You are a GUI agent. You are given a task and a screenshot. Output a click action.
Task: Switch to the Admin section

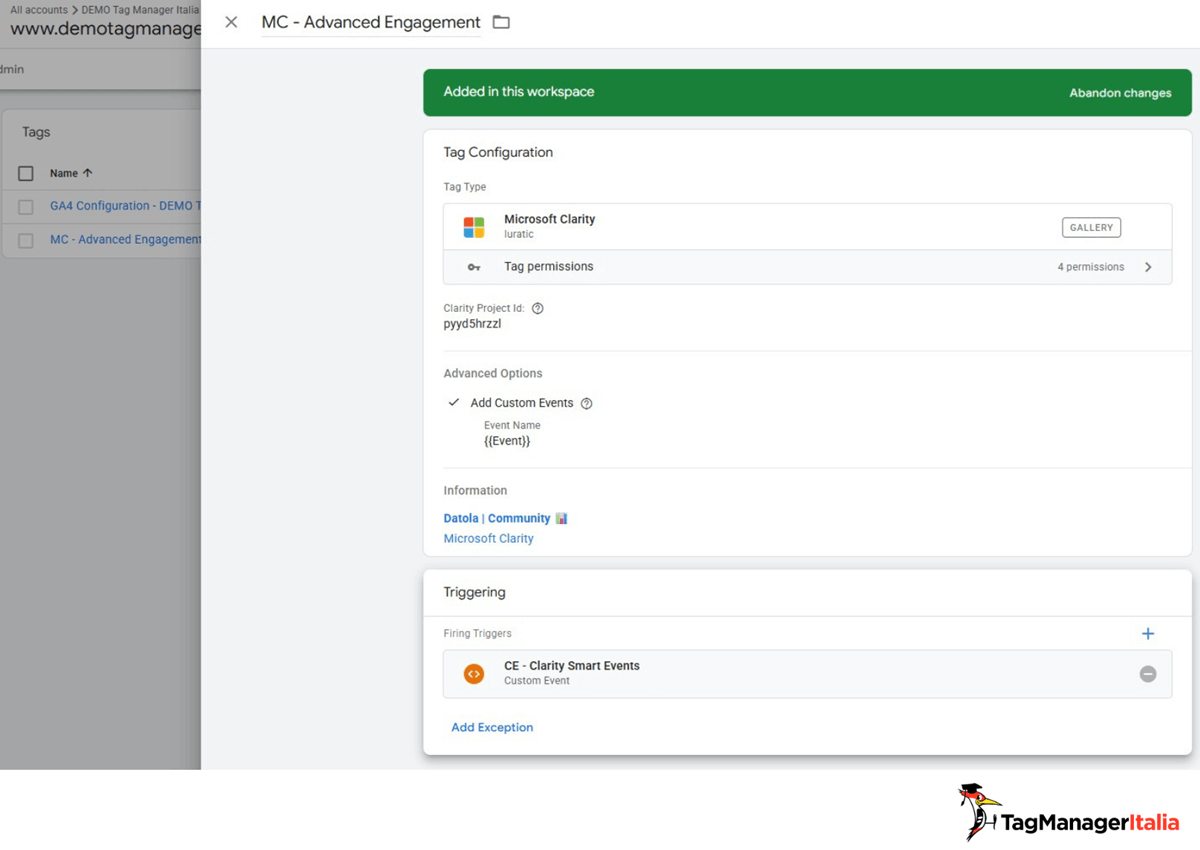(x=10, y=68)
